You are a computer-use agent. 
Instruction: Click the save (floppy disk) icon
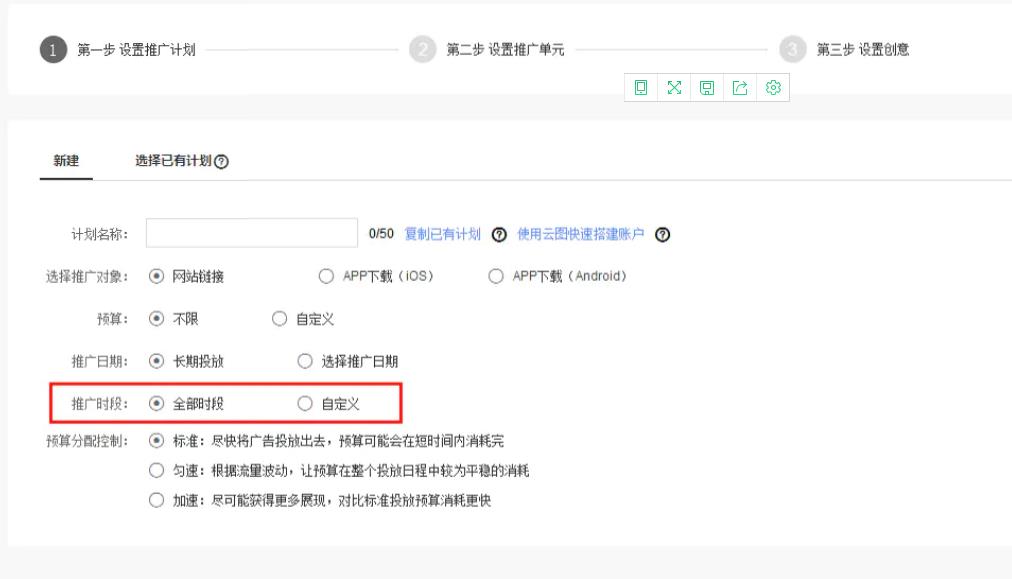click(706, 88)
